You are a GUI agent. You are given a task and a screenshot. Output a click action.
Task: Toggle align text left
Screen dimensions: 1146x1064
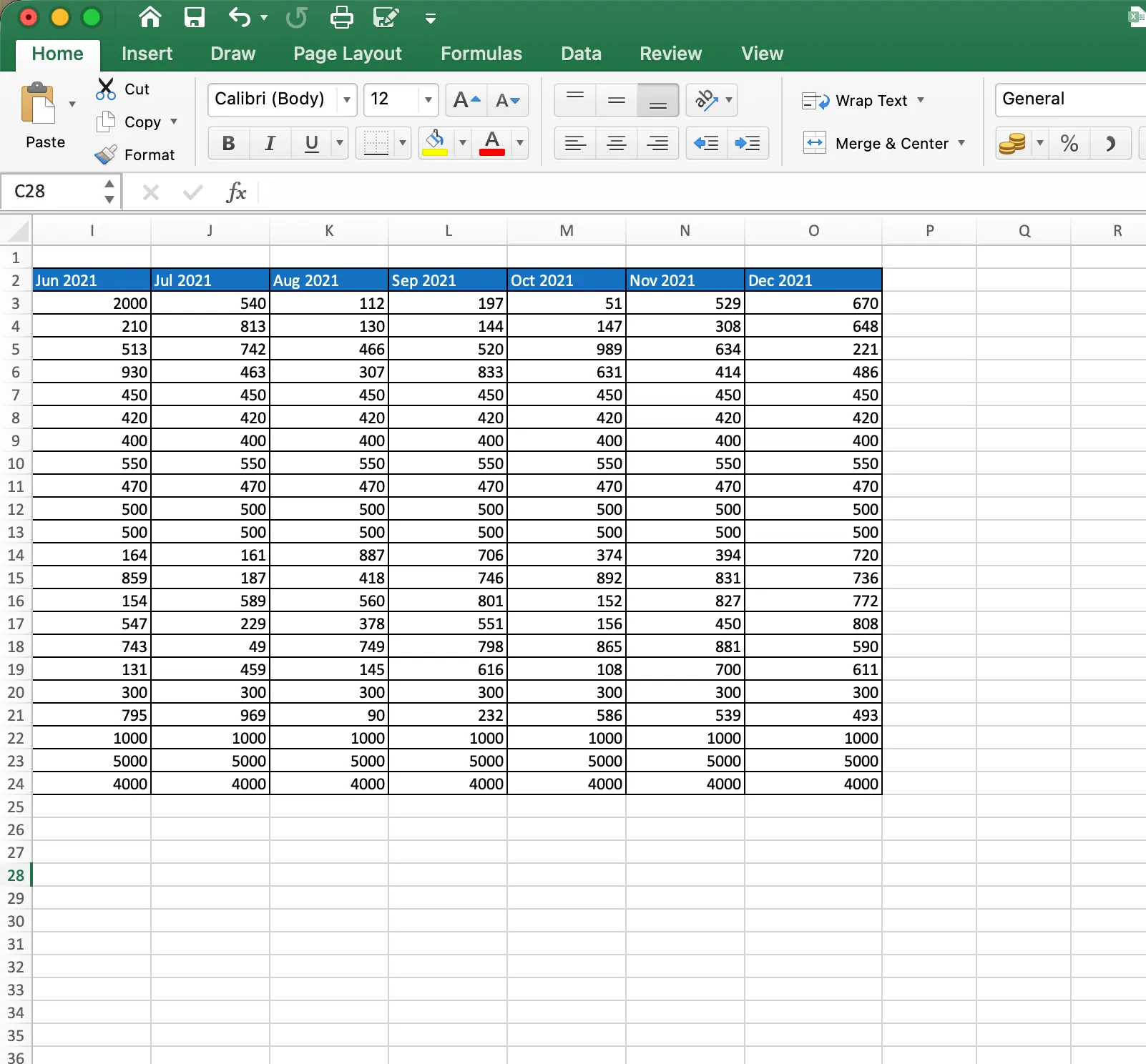point(575,144)
